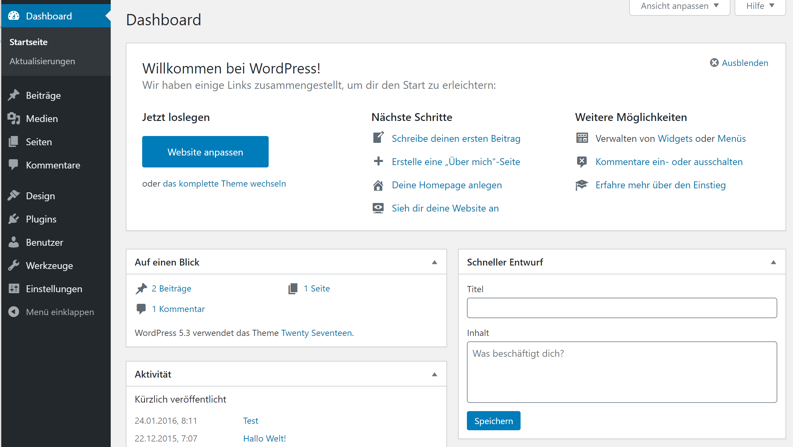Click the Werkzeuge wrench icon
Image resolution: width=793 pixels, height=447 pixels.
[14, 265]
